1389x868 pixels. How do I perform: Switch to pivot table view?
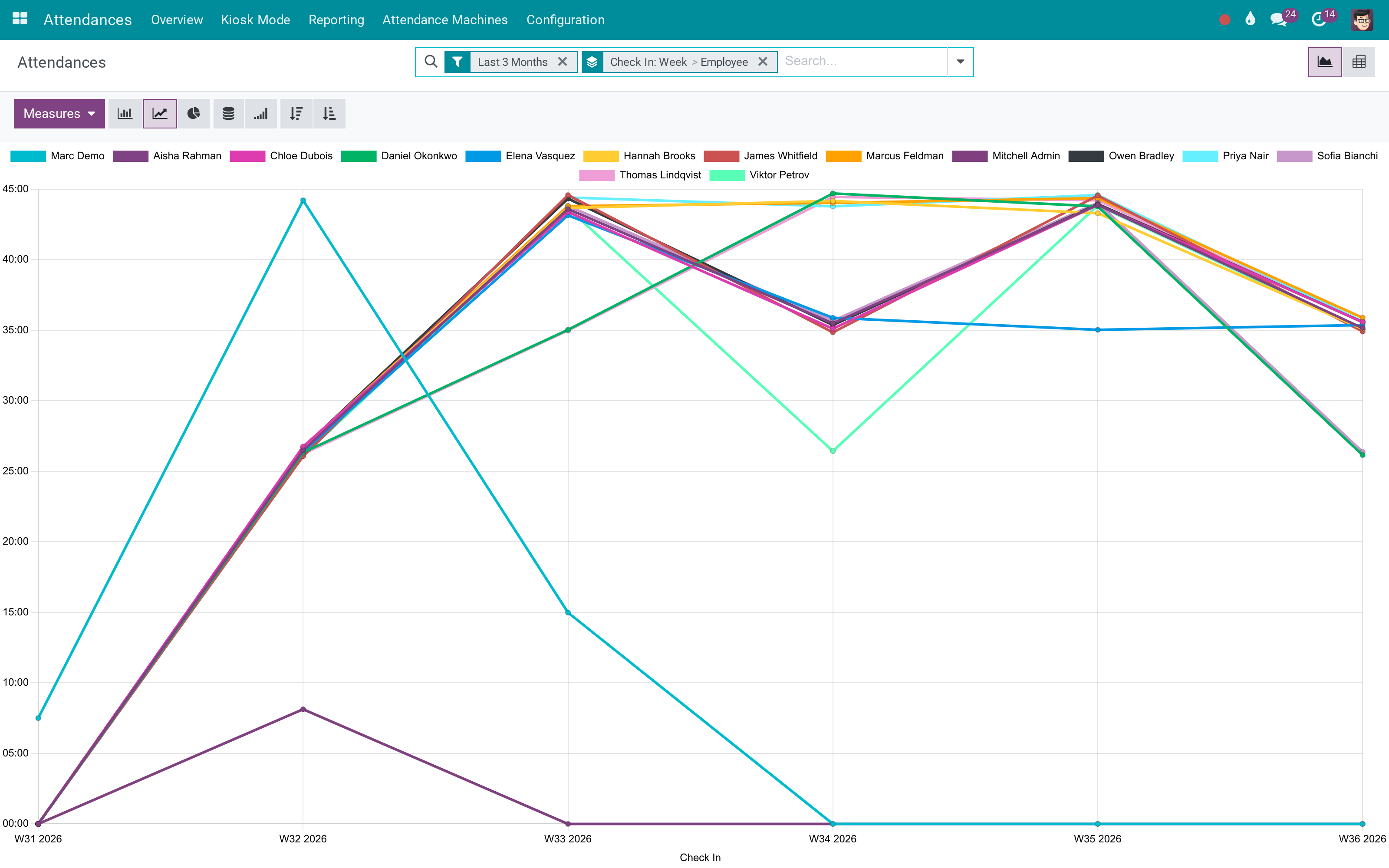tap(1359, 62)
